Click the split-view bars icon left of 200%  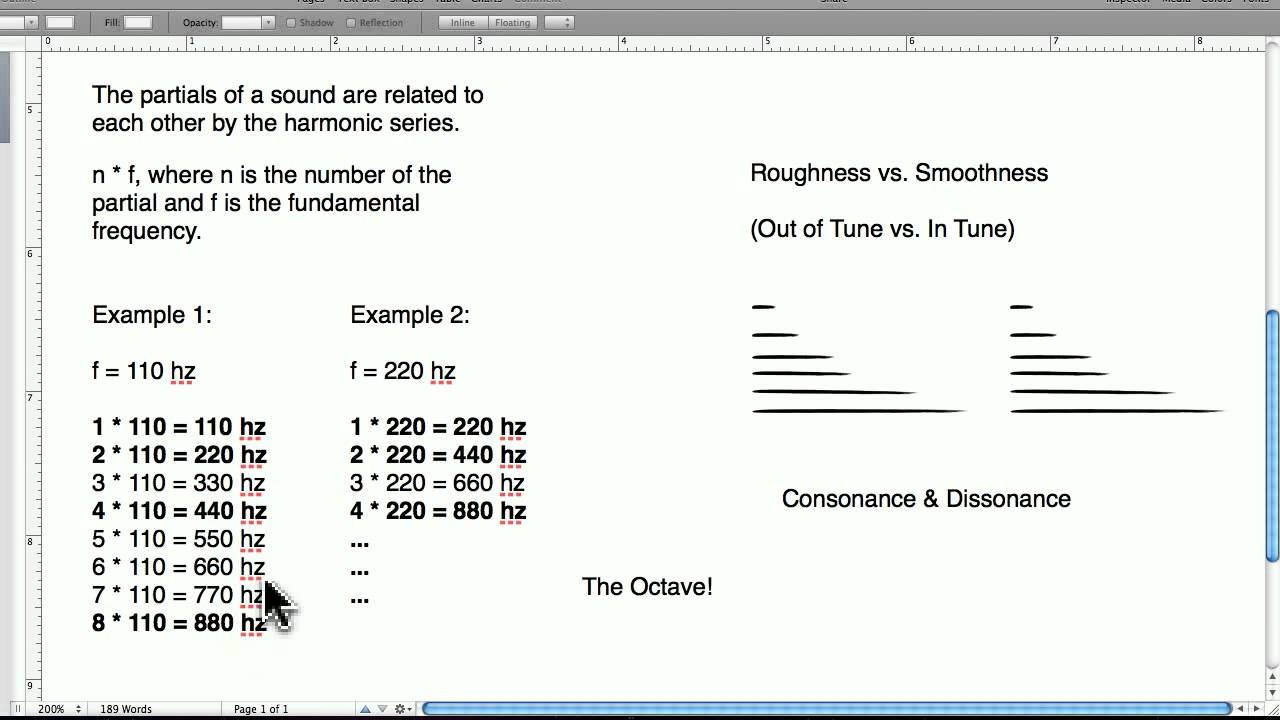click(x=18, y=709)
